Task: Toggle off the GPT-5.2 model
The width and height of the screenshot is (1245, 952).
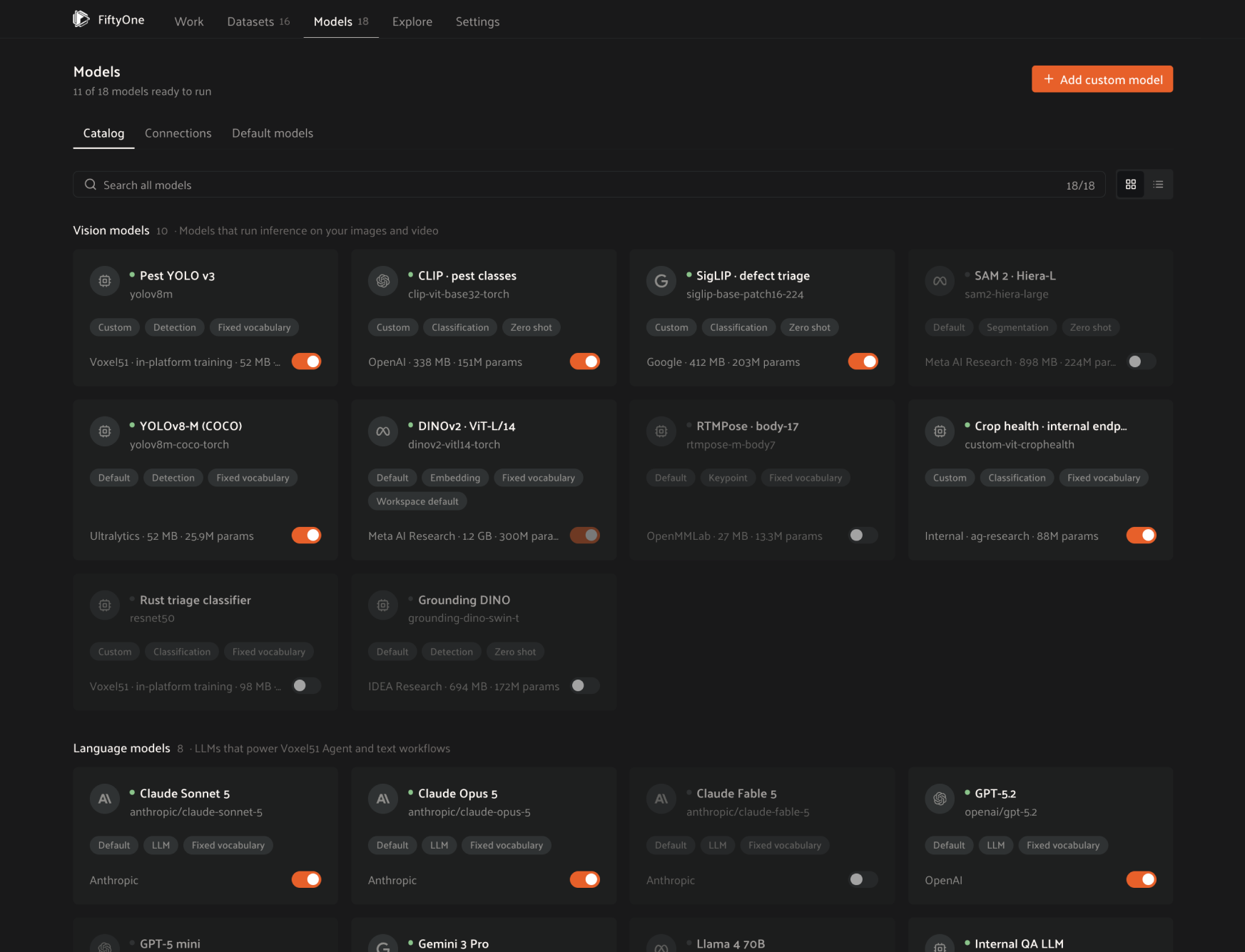Action: click(x=1142, y=880)
